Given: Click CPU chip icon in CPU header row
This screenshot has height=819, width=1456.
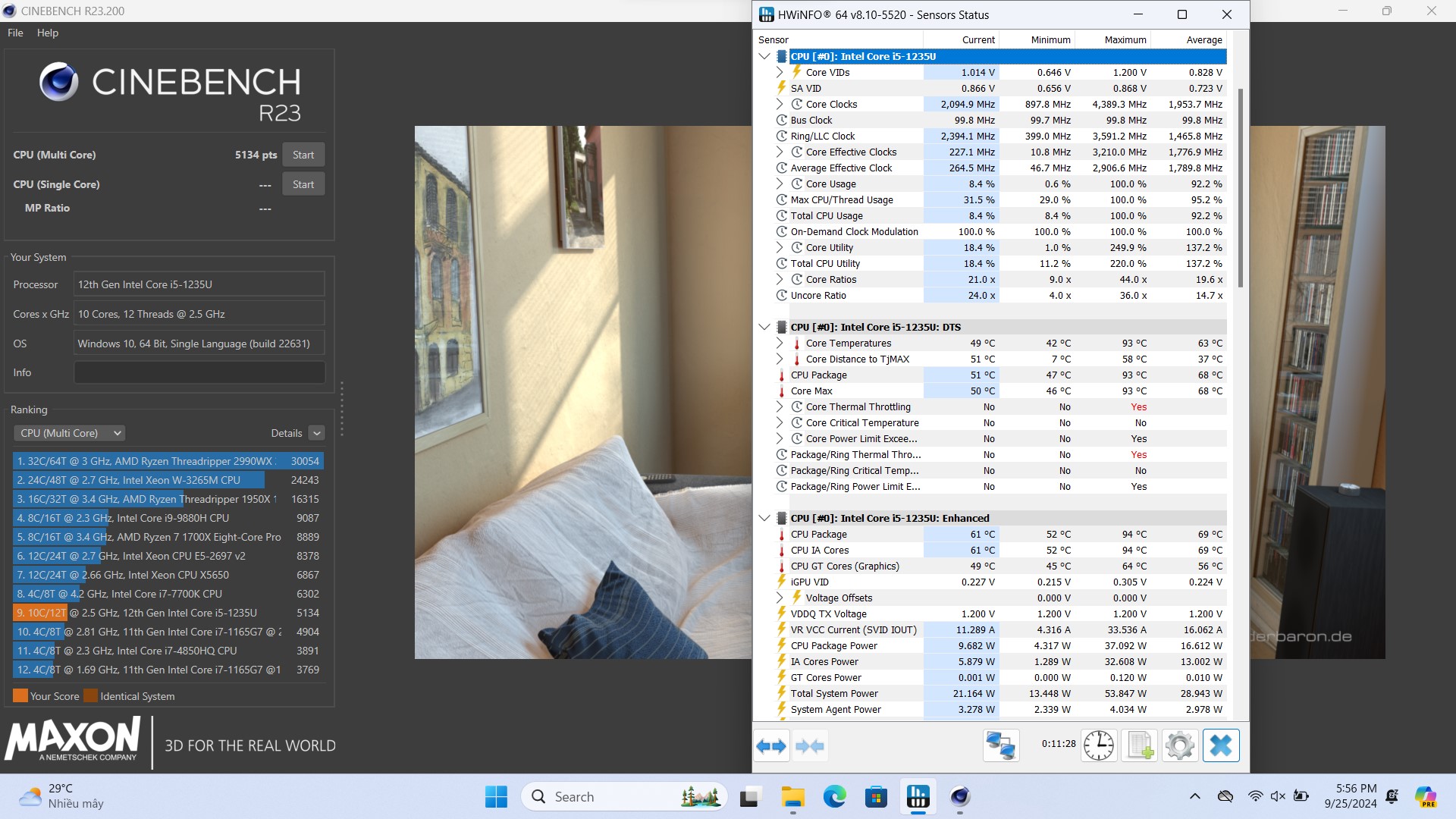Looking at the screenshot, I should tap(781, 56).
